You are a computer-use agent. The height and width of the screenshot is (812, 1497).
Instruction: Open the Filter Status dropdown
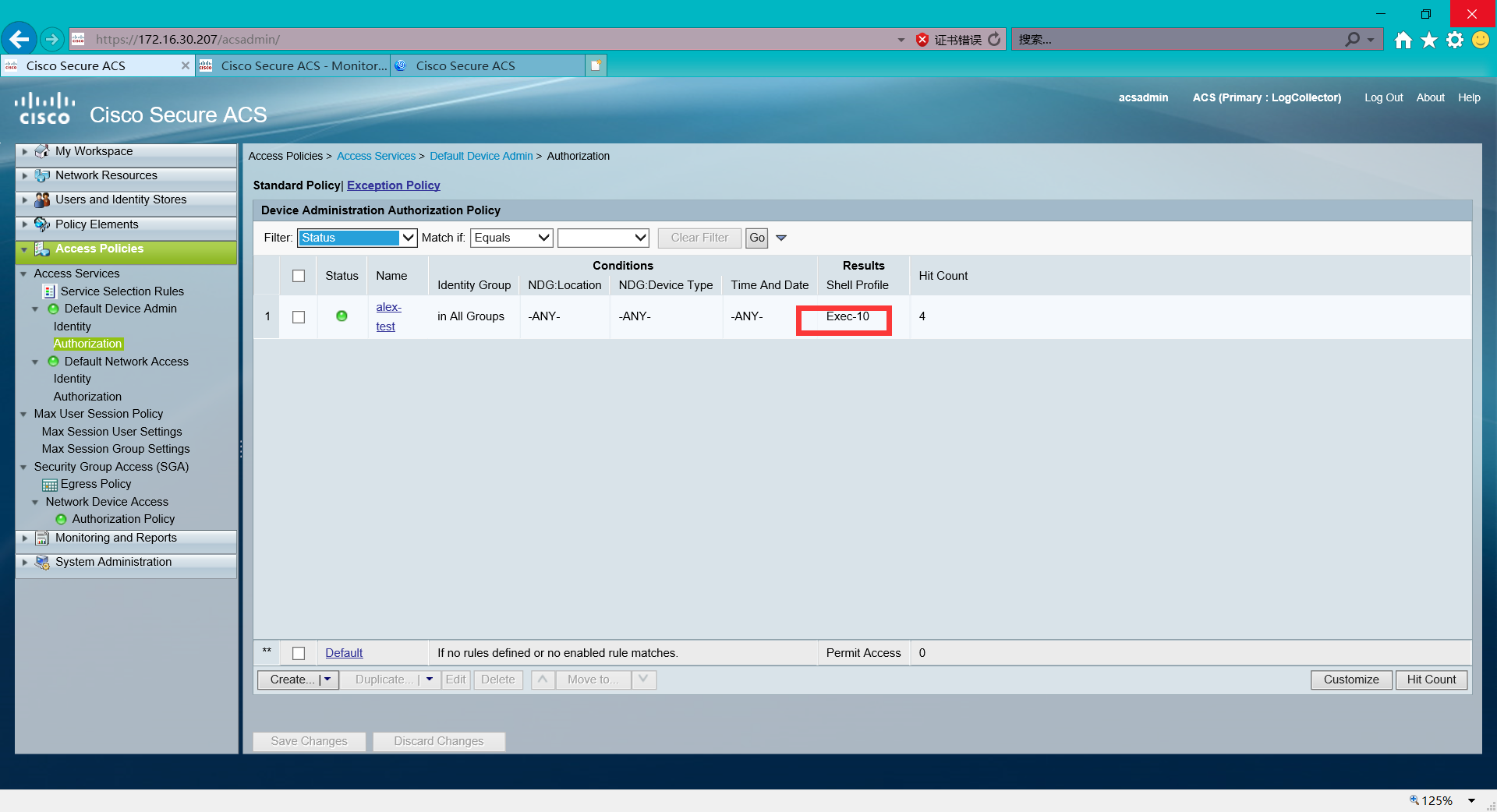click(x=357, y=238)
